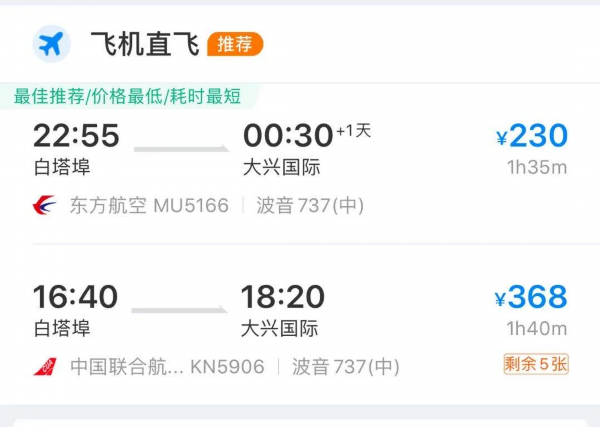Click the 1h35m duration label
600x427 pixels.
(537, 167)
